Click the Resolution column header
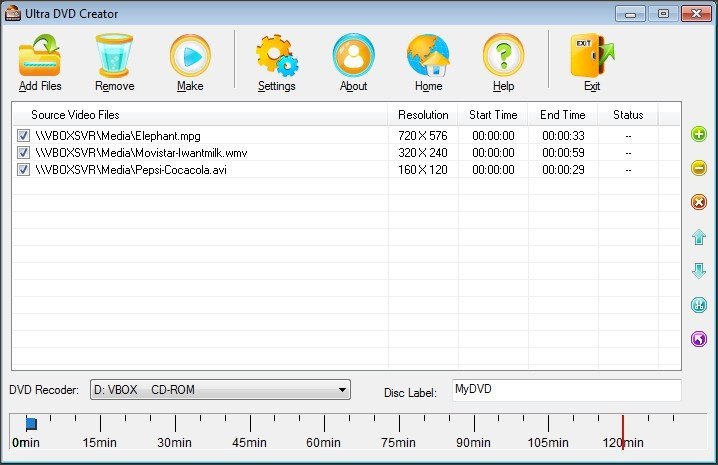The height and width of the screenshot is (465, 718). tap(423, 115)
